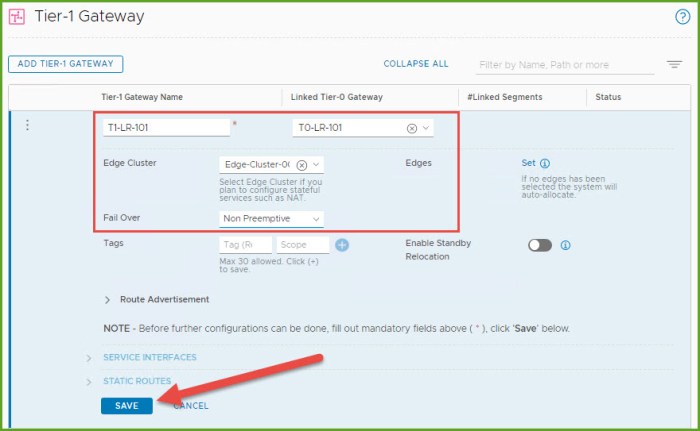
Task: Click the Set link for Edges
Action: point(529,163)
